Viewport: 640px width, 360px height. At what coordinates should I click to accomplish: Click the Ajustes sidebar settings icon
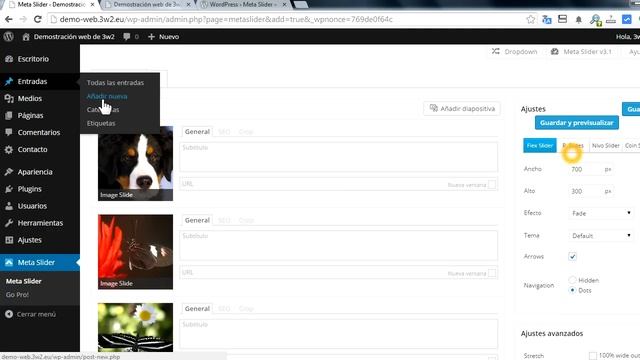point(9,240)
